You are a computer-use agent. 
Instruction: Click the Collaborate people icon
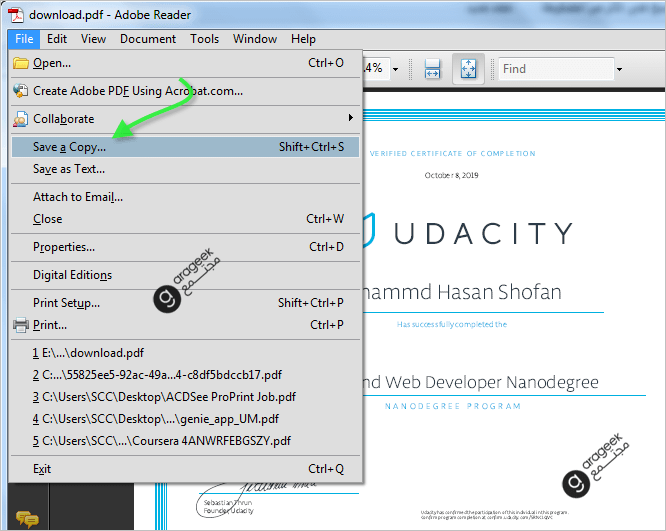pyautogui.click(x=20, y=119)
